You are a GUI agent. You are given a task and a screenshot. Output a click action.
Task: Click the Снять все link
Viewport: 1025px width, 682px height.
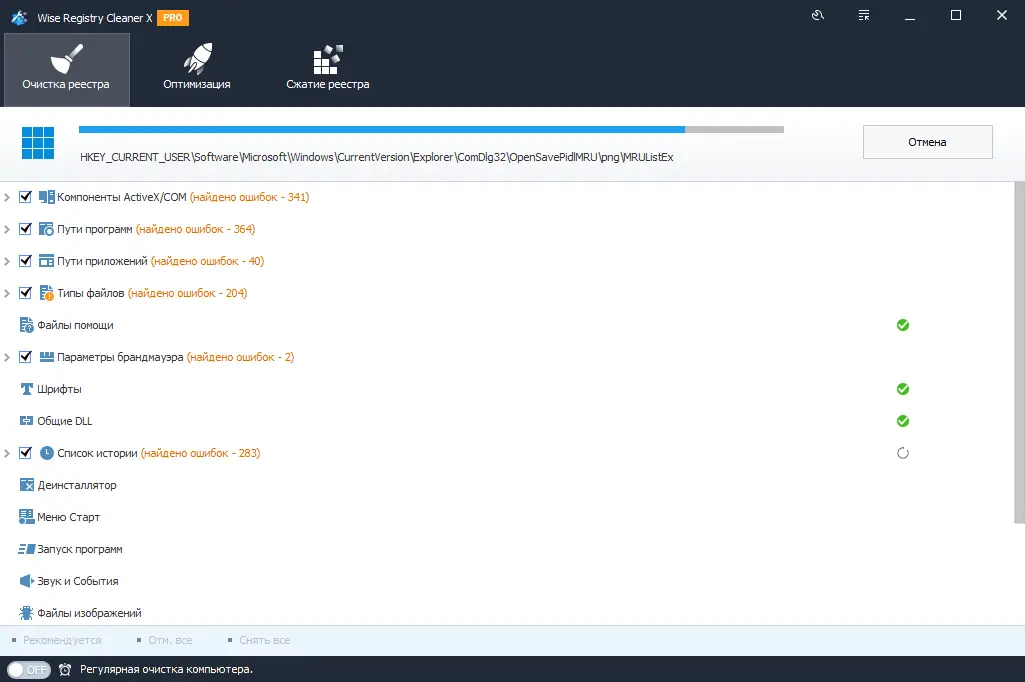(265, 640)
